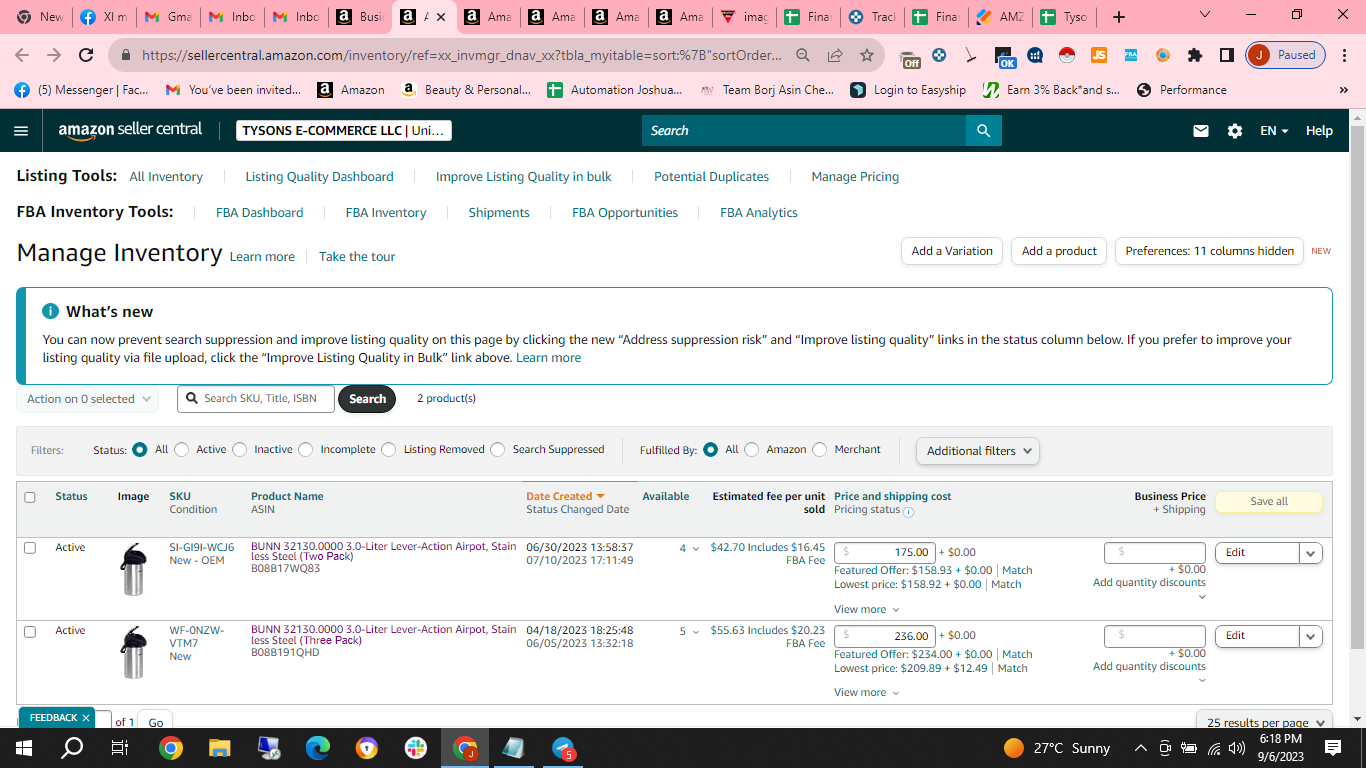Screen dimensions: 1366x768
Task: Click the Search SKU, Title, ISBN field
Action: [256, 399]
